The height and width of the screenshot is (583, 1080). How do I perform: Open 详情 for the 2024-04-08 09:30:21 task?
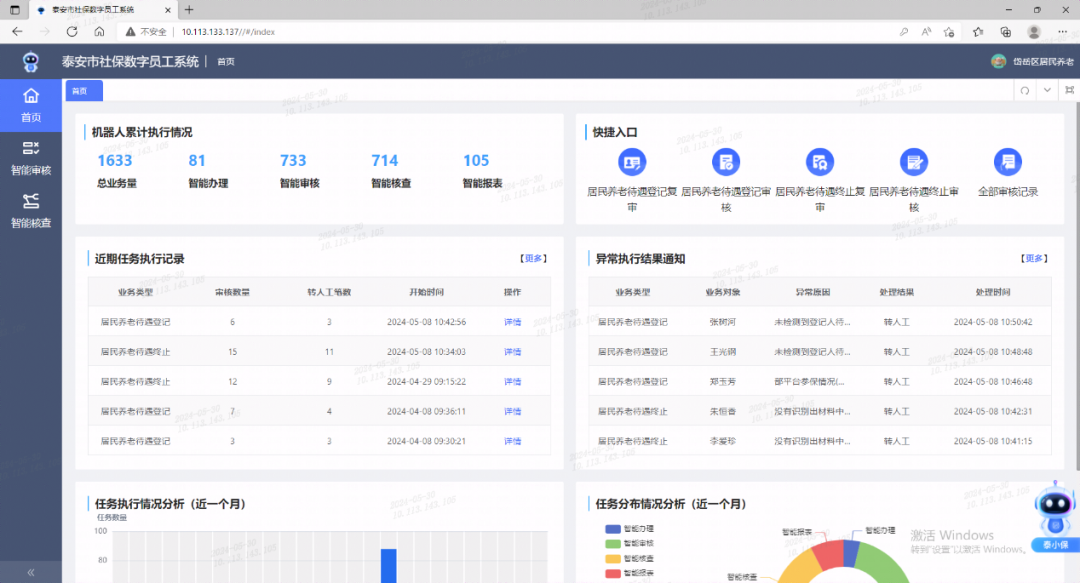512,441
